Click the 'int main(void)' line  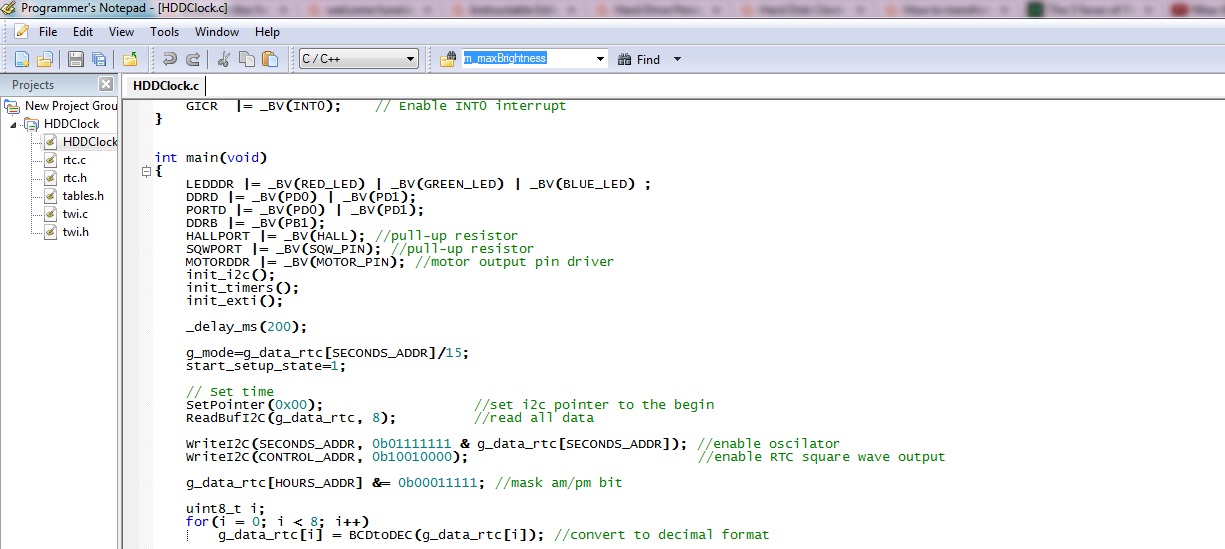tap(211, 157)
